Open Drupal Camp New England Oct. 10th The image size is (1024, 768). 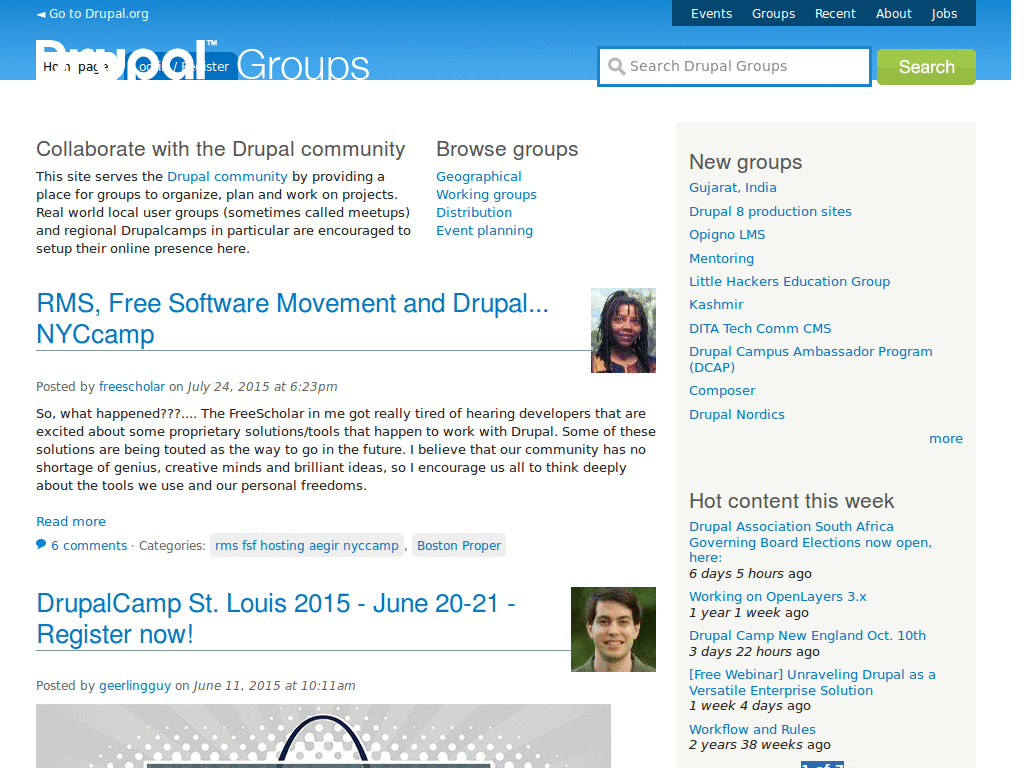807,635
